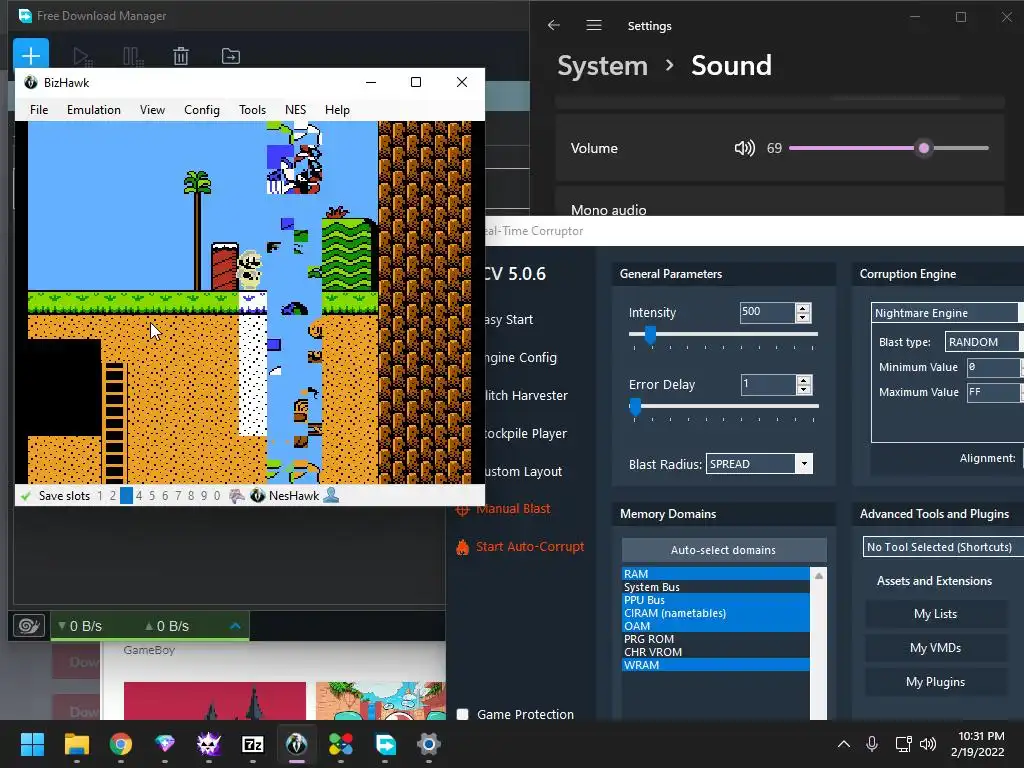The image size is (1024, 768).
Task: Select OAM in Memory Domains list
Action: 715,626
